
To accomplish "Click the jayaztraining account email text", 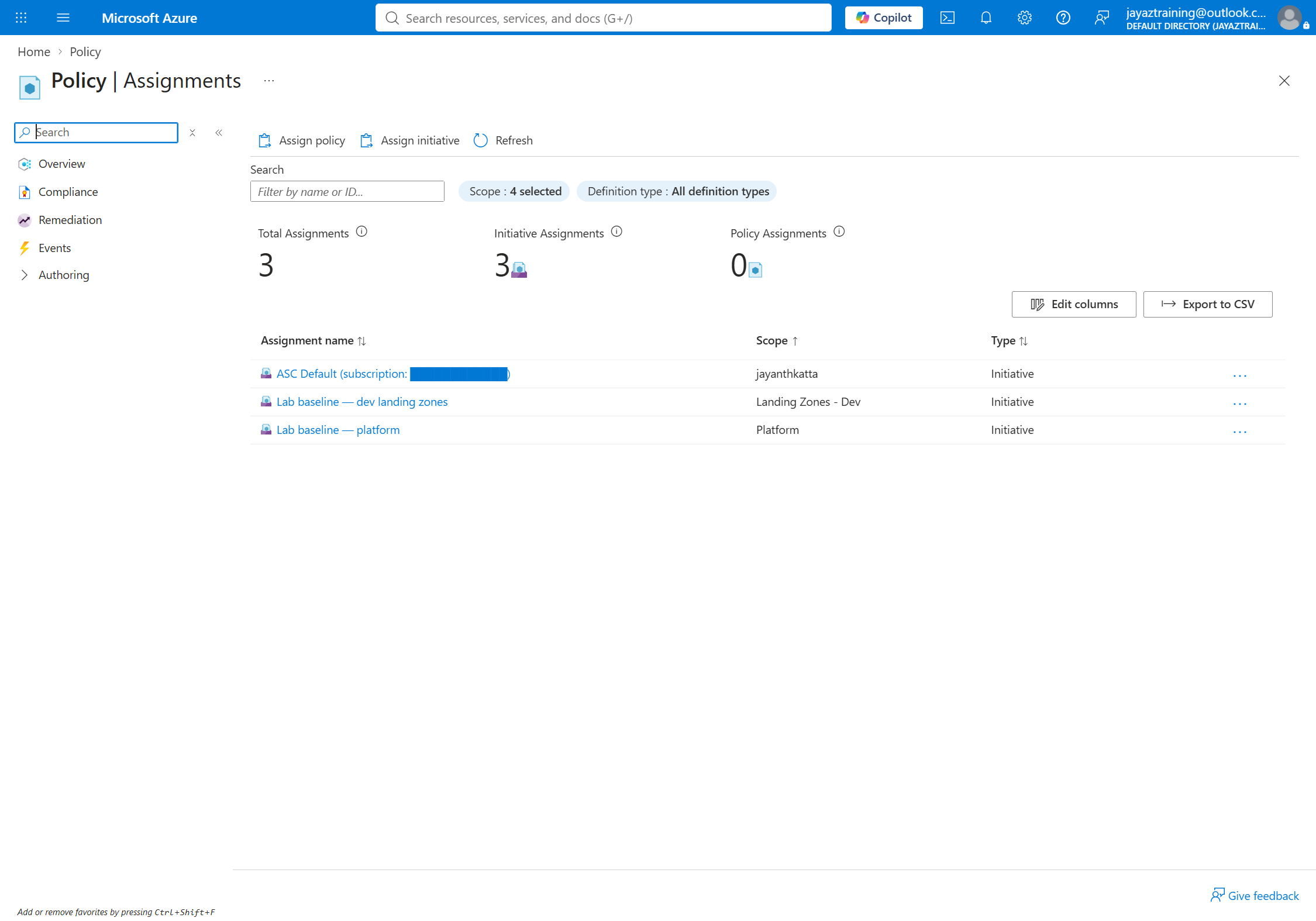I will pyautogui.click(x=1196, y=12).
